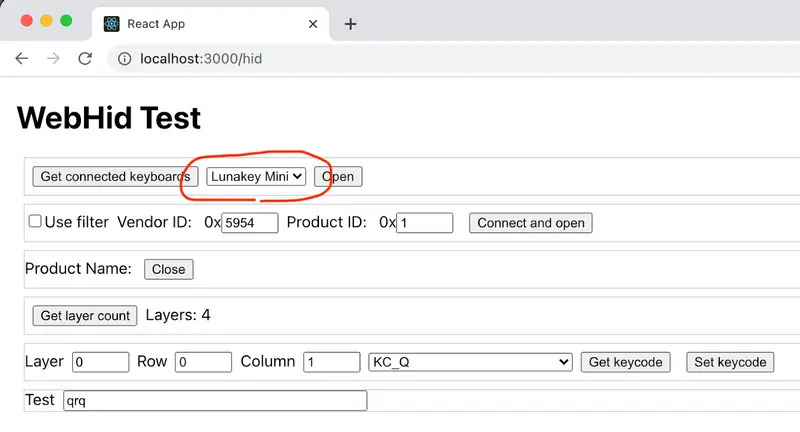Open the Lunakey Mini keyboard dropdown
The height and width of the screenshot is (432, 800).
pos(256,176)
